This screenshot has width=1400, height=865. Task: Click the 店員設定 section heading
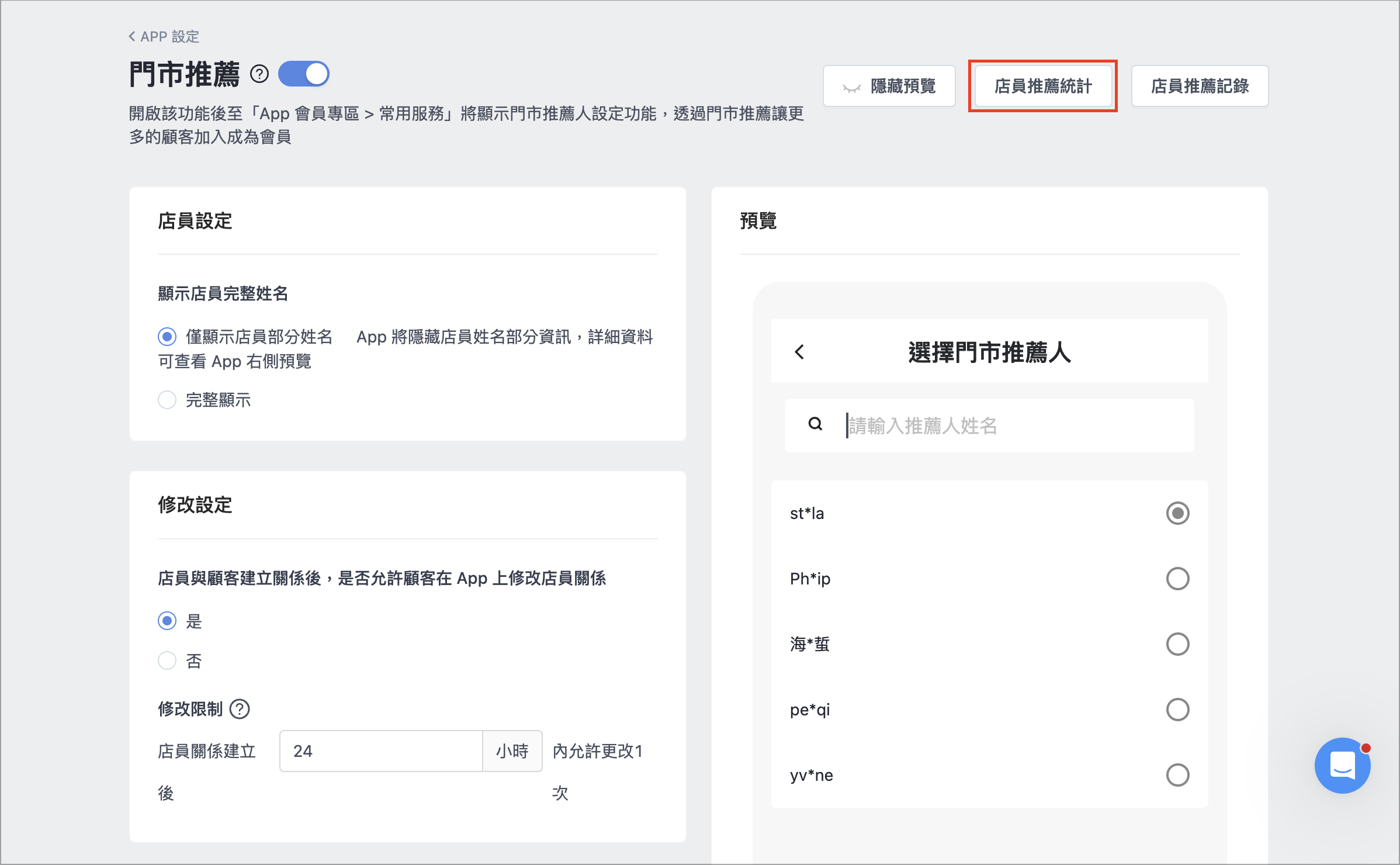195,222
